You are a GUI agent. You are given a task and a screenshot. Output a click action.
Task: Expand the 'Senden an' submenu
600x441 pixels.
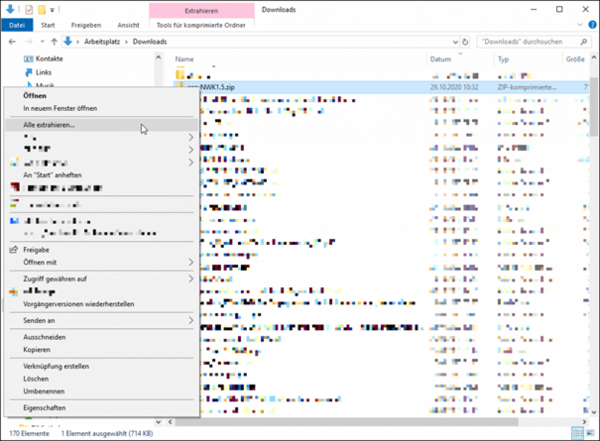190,321
